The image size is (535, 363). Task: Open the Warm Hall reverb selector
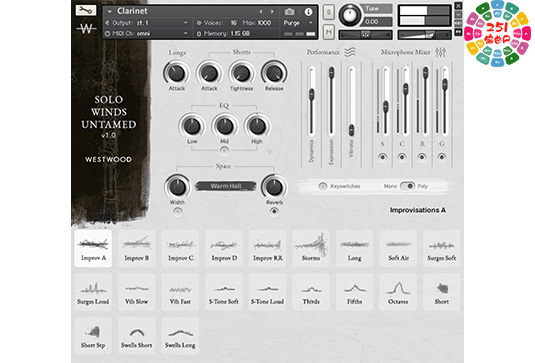pyautogui.click(x=226, y=186)
